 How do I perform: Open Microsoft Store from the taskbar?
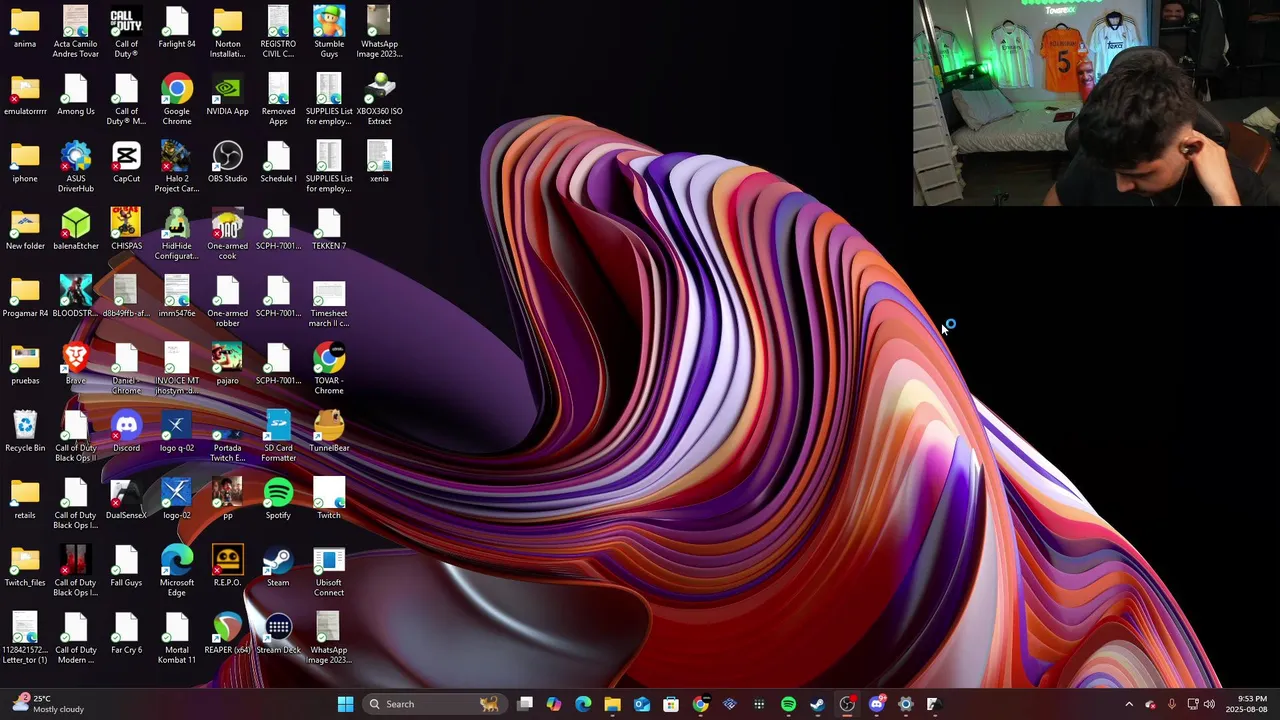coord(671,704)
